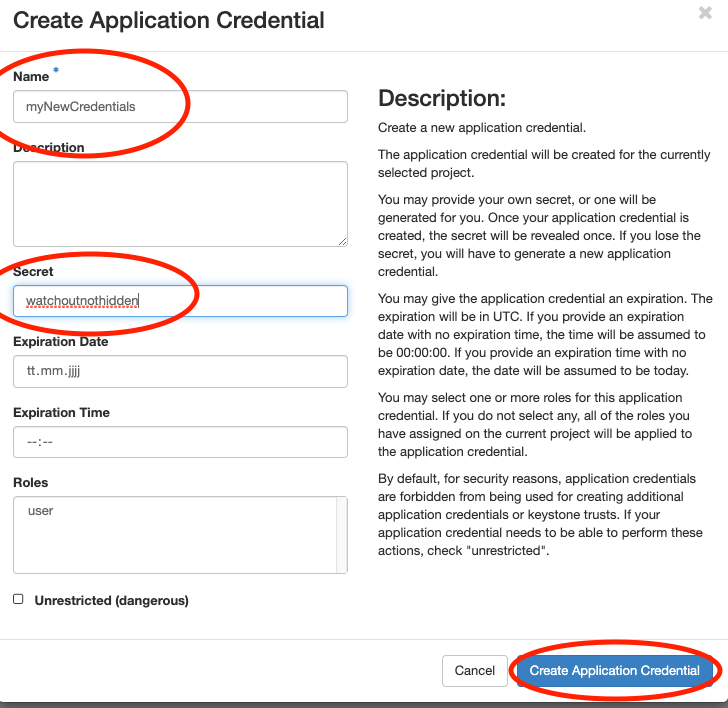Click the Roles list scrollbar
The width and height of the screenshot is (728, 708).
tap(342, 535)
